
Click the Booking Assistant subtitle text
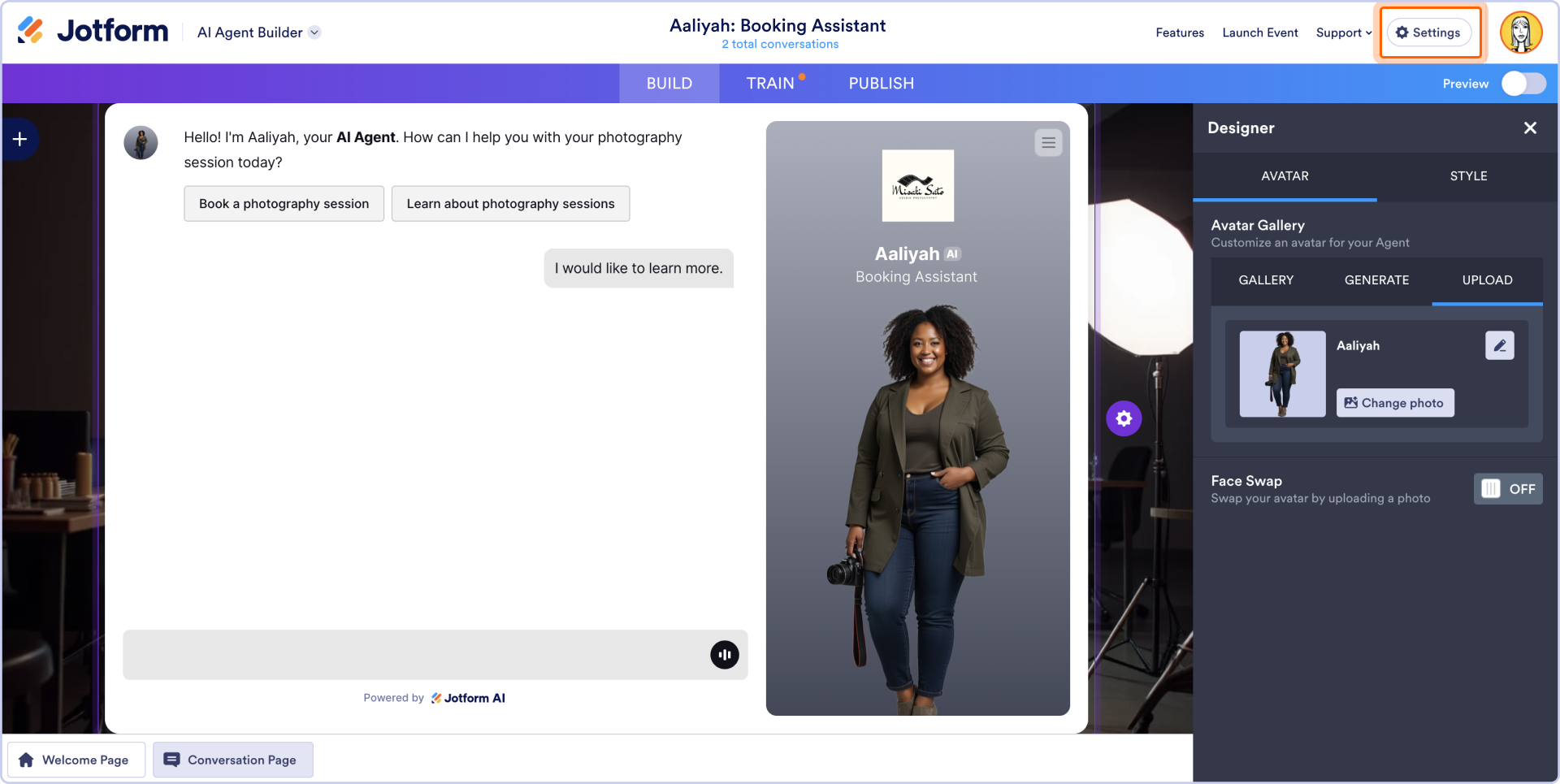coord(916,277)
